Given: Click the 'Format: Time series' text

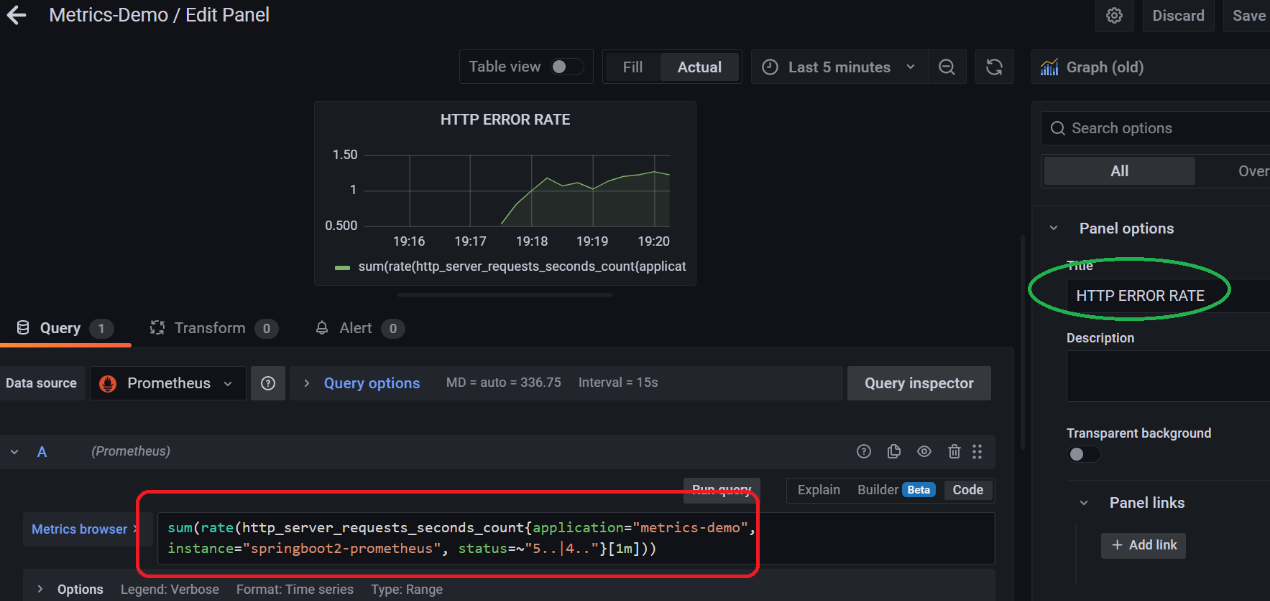Looking at the screenshot, I should 295,589.
